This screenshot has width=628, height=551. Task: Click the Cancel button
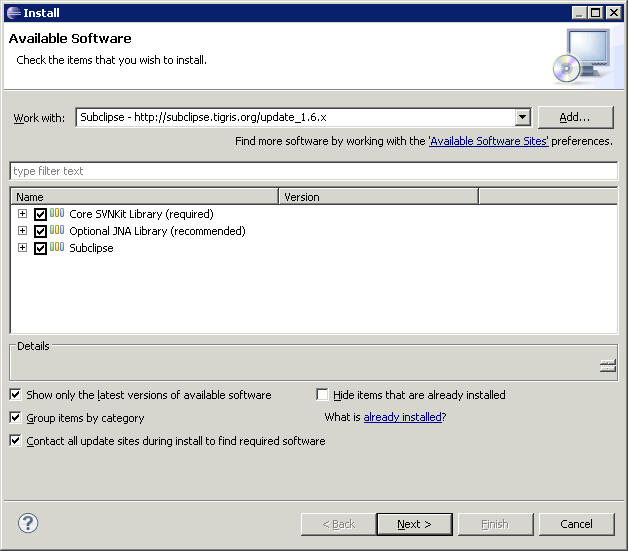tap(576, 524)
